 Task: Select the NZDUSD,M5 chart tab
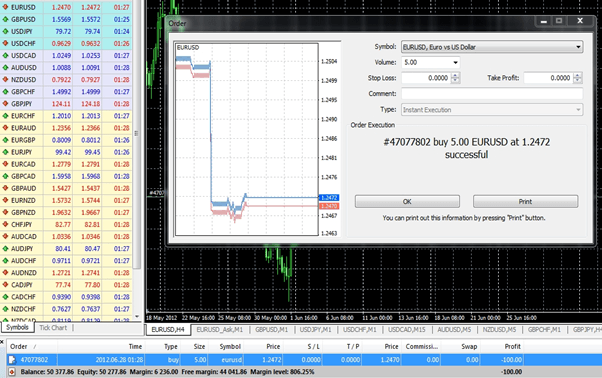pos(499,330)
